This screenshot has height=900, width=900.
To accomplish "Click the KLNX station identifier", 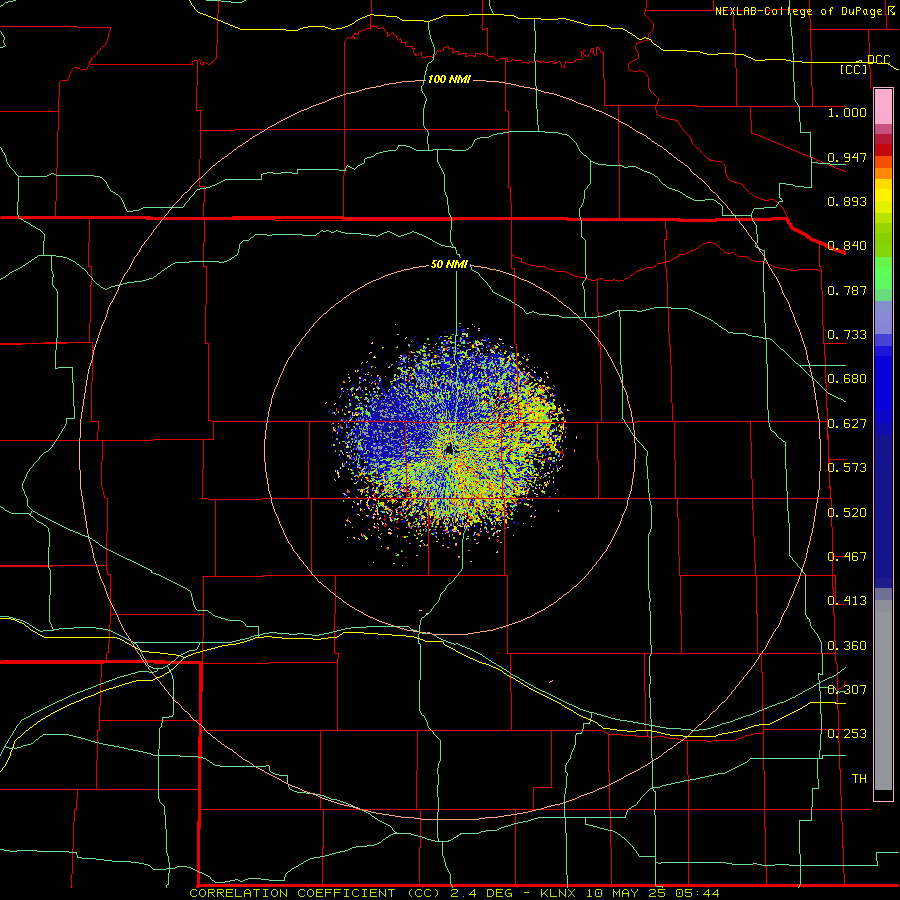I will 560,893.
